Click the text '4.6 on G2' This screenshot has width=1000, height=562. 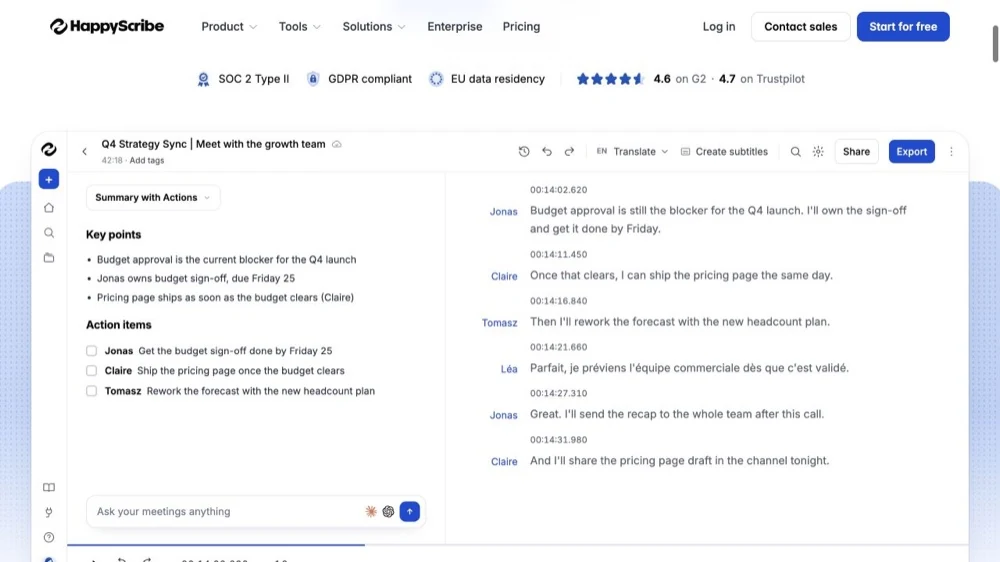point(679,79)
